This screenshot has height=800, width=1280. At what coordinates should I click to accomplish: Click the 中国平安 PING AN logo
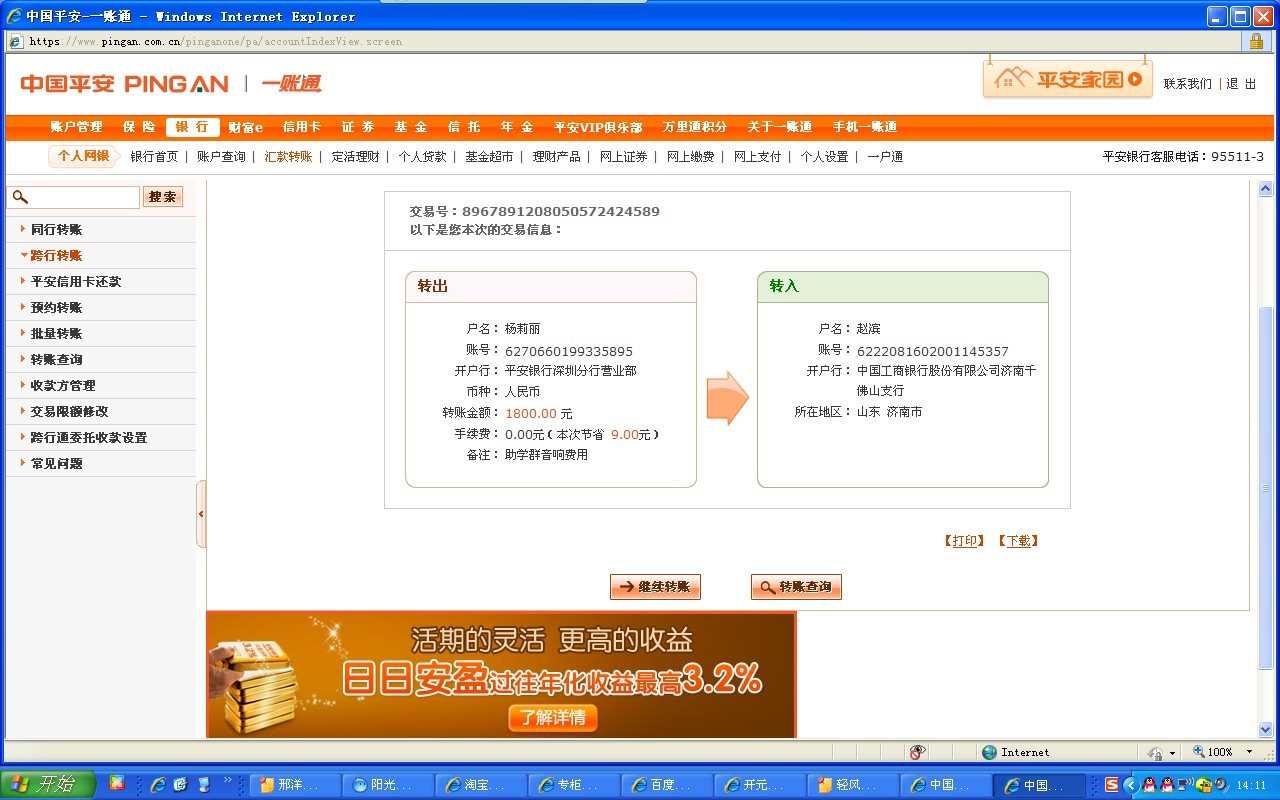tap(124, 84)
